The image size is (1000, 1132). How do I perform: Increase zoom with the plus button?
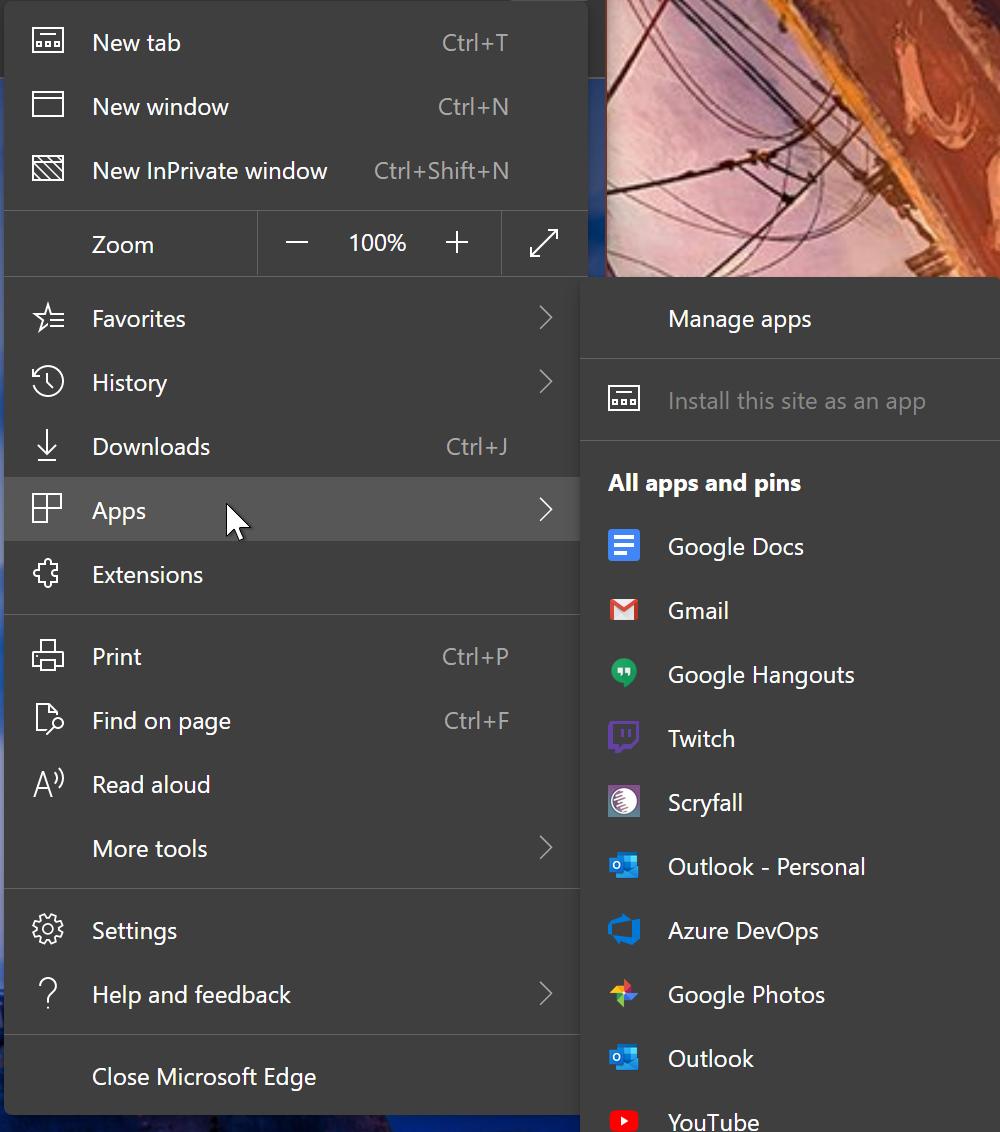click(x=456, y=243)
